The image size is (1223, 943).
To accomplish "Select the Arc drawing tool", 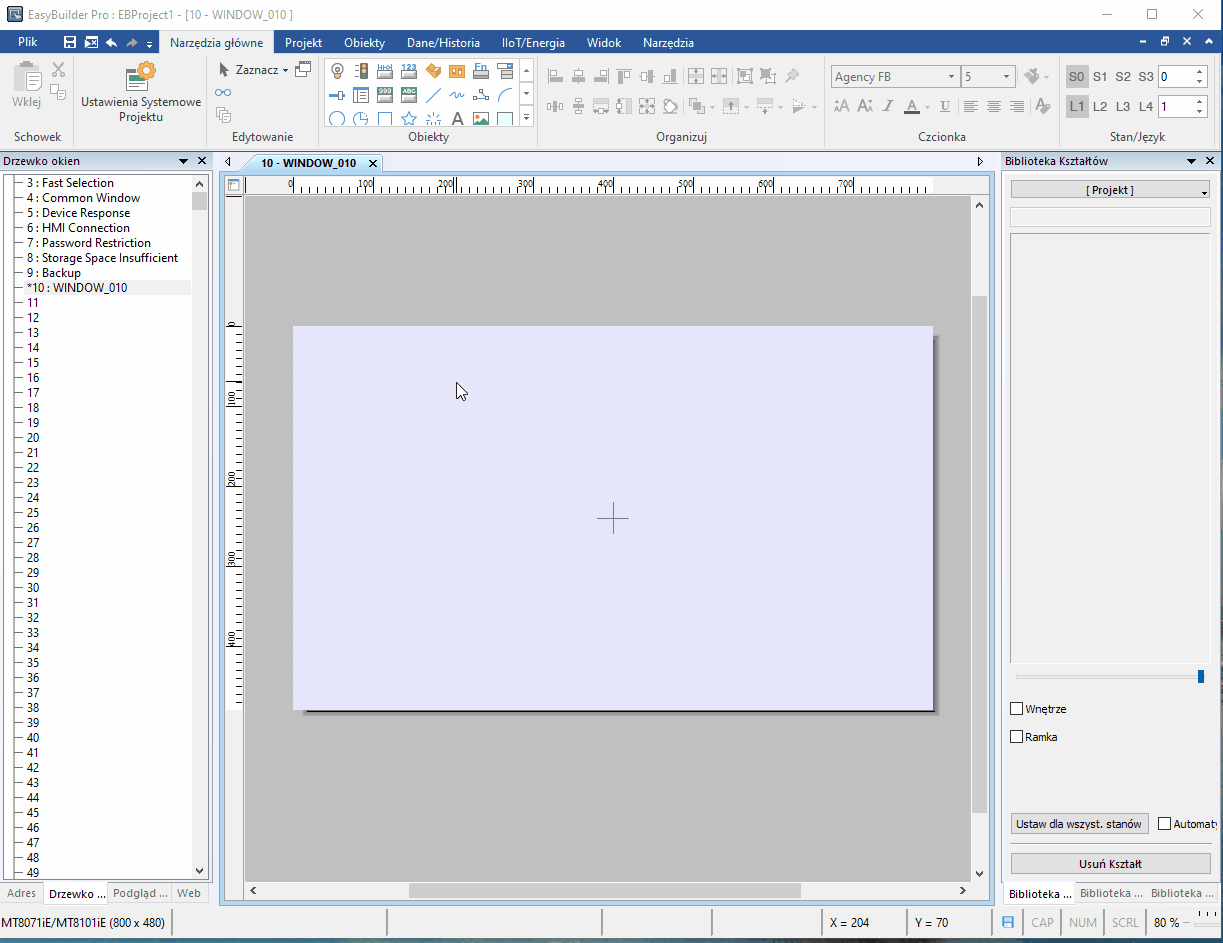I will (x=505, y=95).
